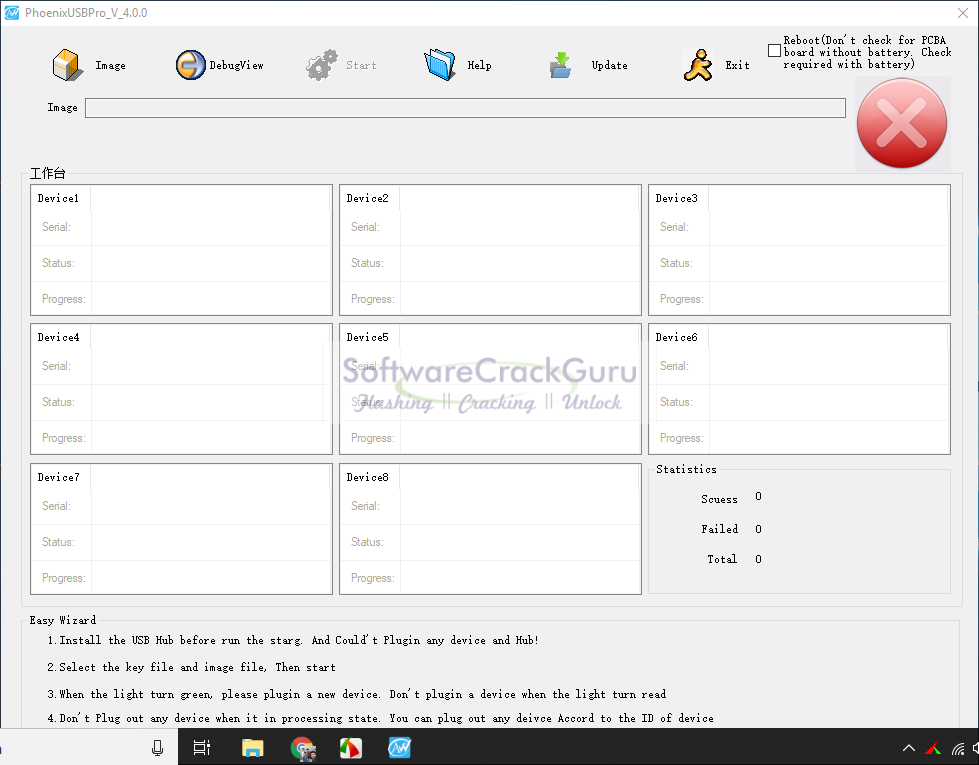The width and height of the screenshot is (979, 765).
Task: Click the Failed count in Statistics
Action: pyautogui.click(x=758, y=530)
